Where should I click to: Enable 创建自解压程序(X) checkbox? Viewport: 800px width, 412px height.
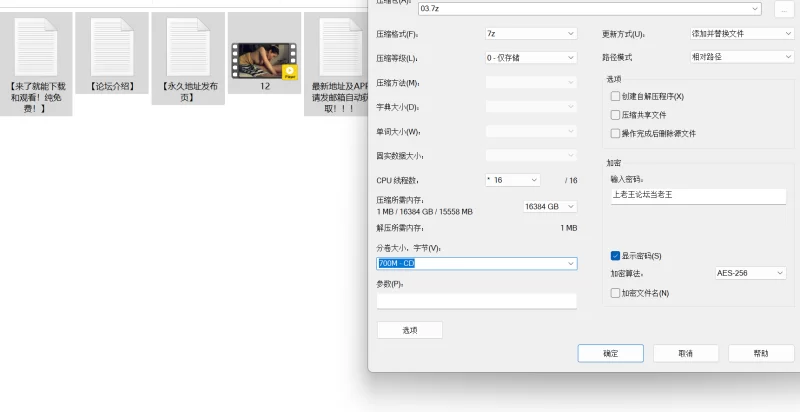point(615,96)
